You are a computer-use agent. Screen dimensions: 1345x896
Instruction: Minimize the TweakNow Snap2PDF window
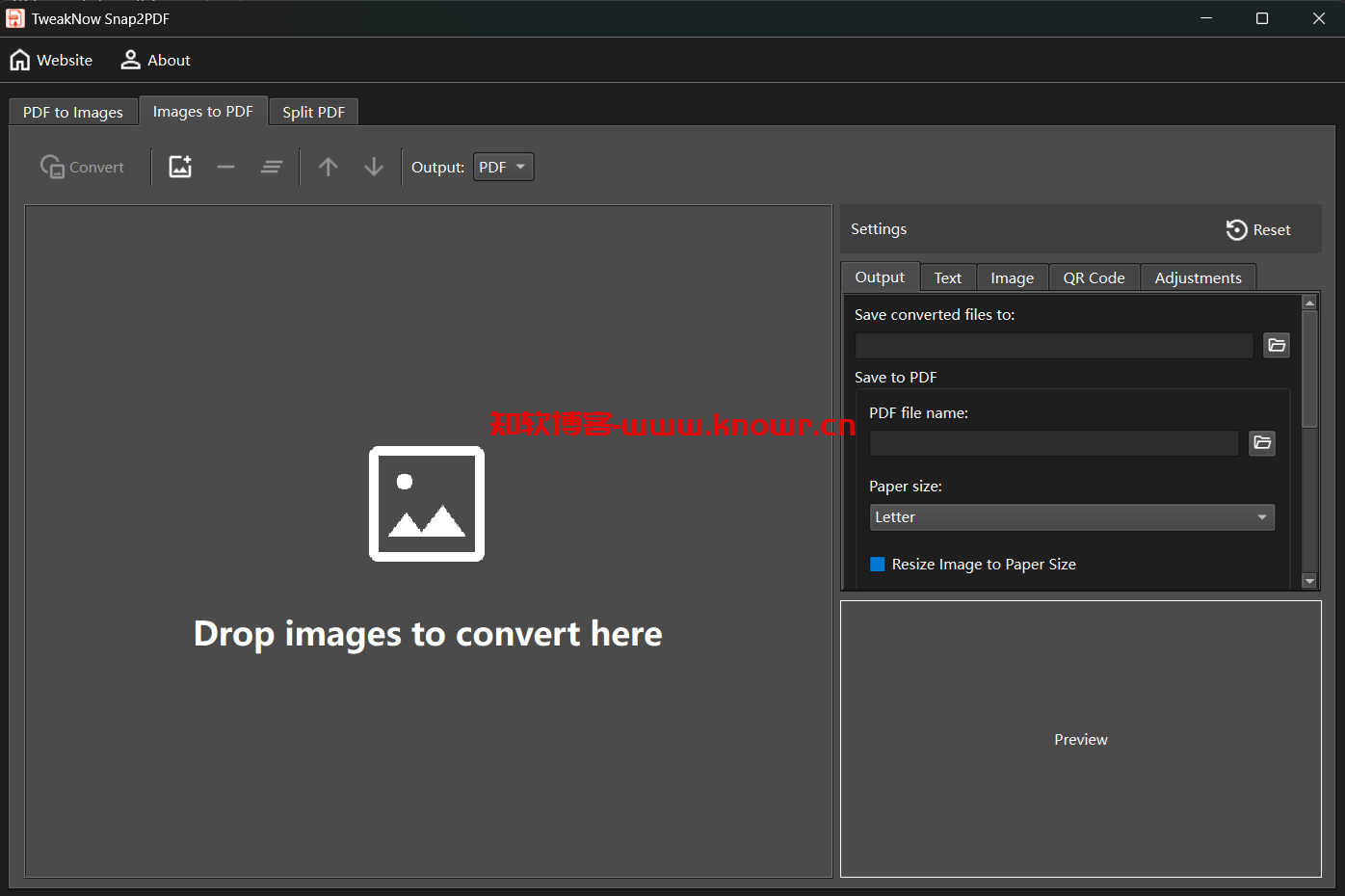click(1206, 18)
